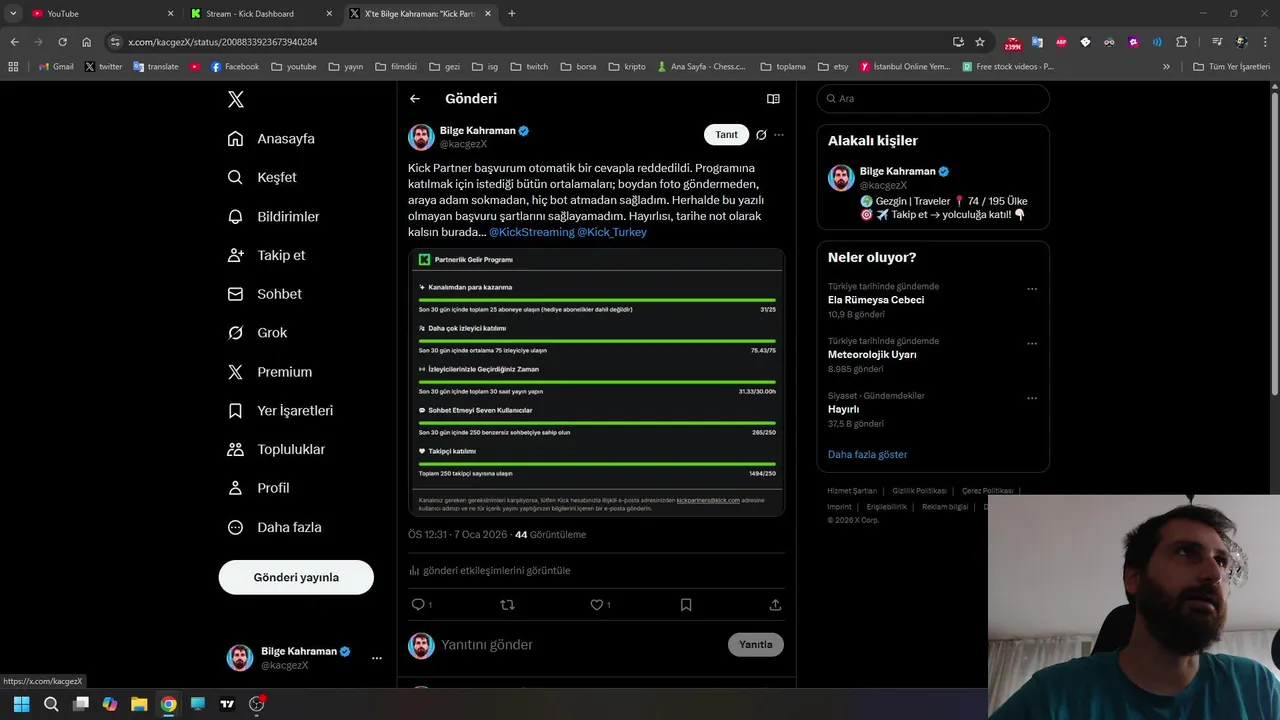The height and width of the screenshot is (720, 1280).
Task: Open the Kick partner program screenshot image
Action: click(x=596, y=382)
